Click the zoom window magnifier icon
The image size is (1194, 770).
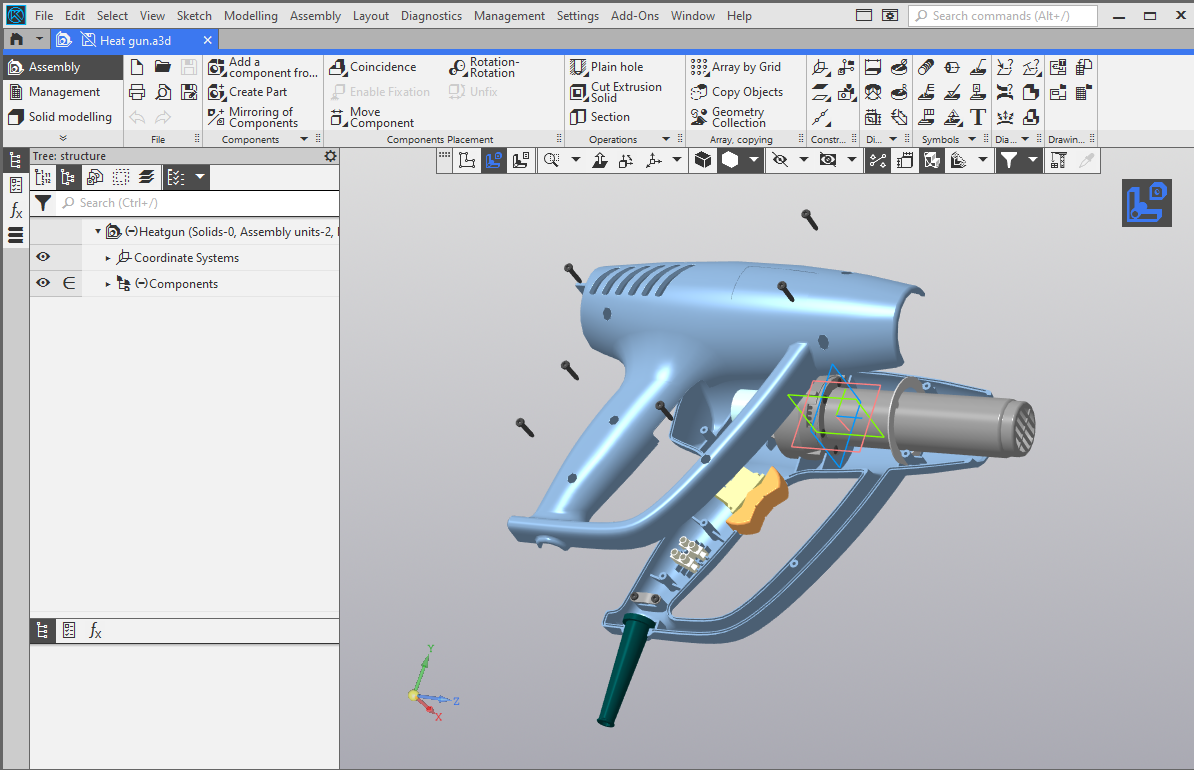pyautogui.click(x=551, y=160)
